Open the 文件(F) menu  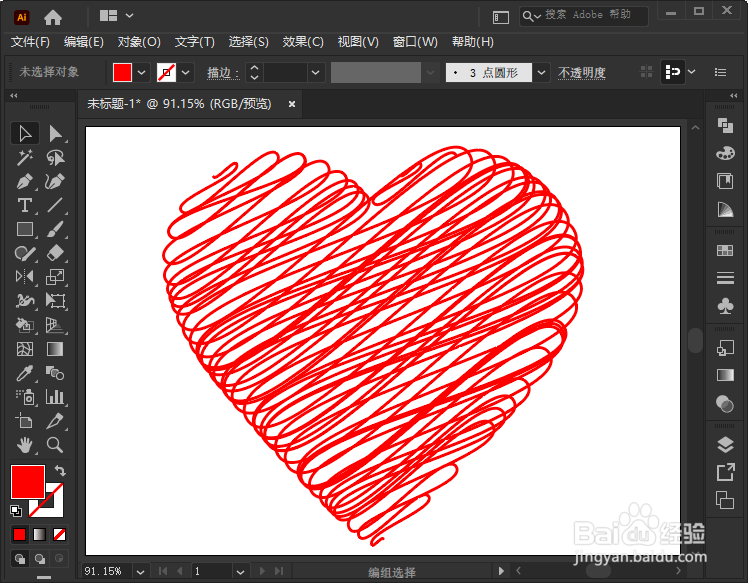coord(30,42)
